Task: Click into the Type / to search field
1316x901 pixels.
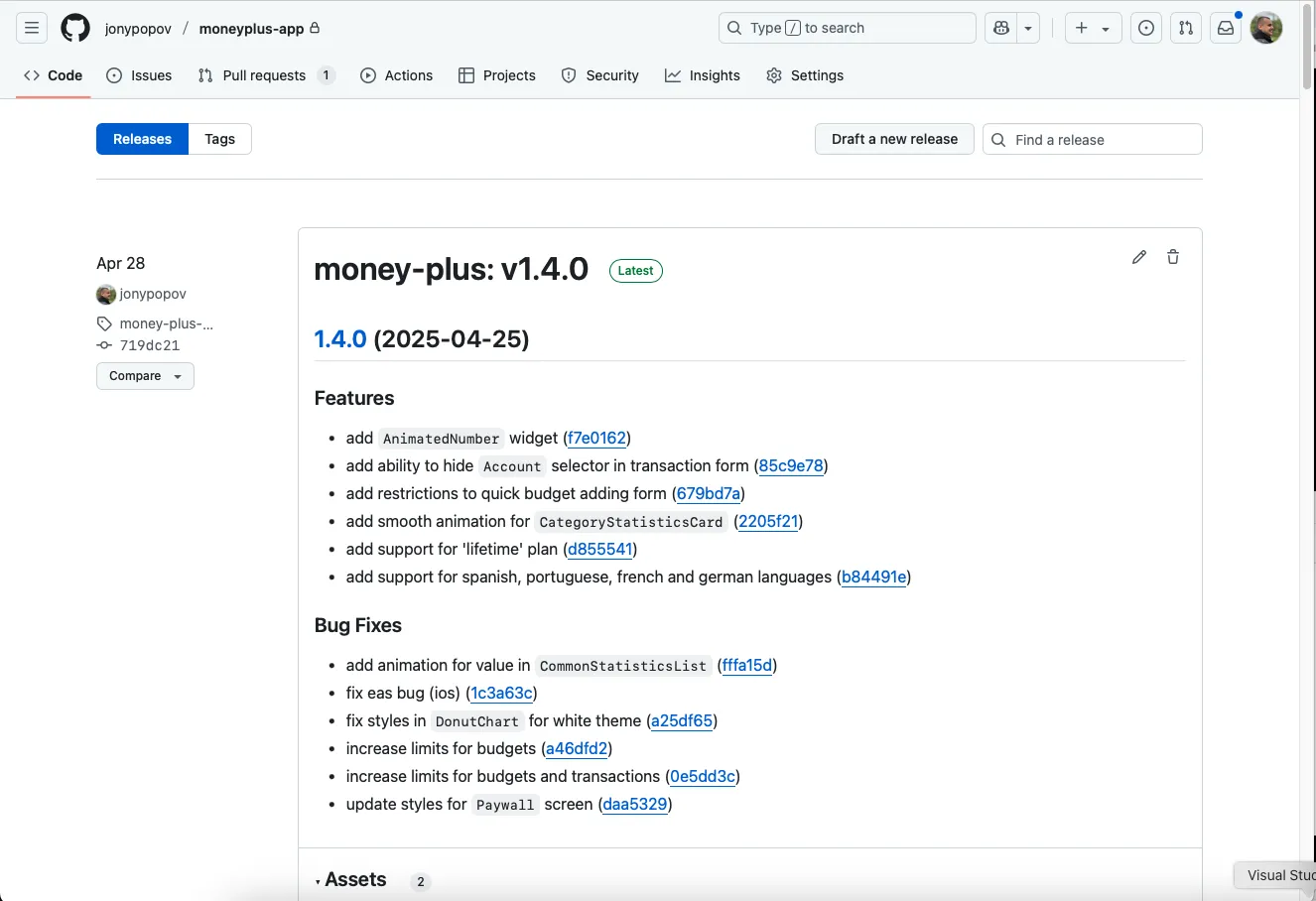Action: pos(847,28)
